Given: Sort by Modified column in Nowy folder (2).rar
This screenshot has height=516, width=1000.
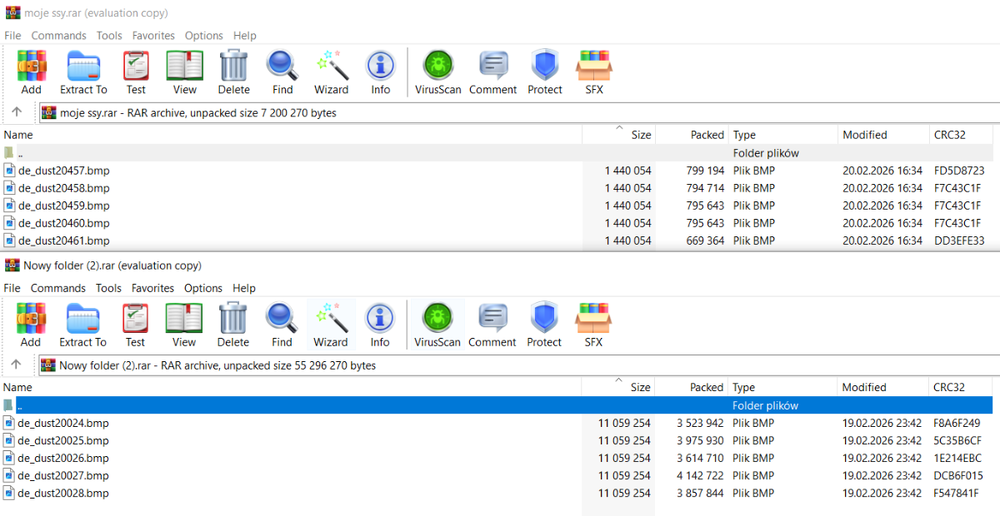Looking at the screenshot, I should 864,387.
